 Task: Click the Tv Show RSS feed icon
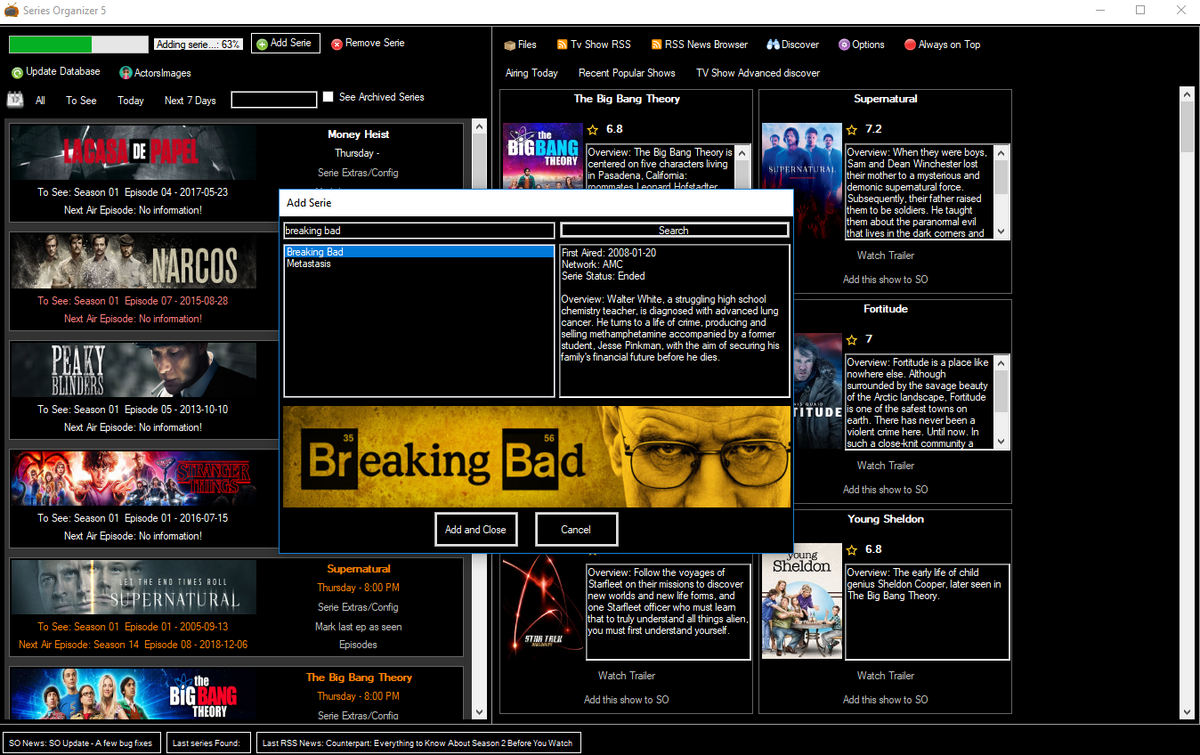point(562,45)
